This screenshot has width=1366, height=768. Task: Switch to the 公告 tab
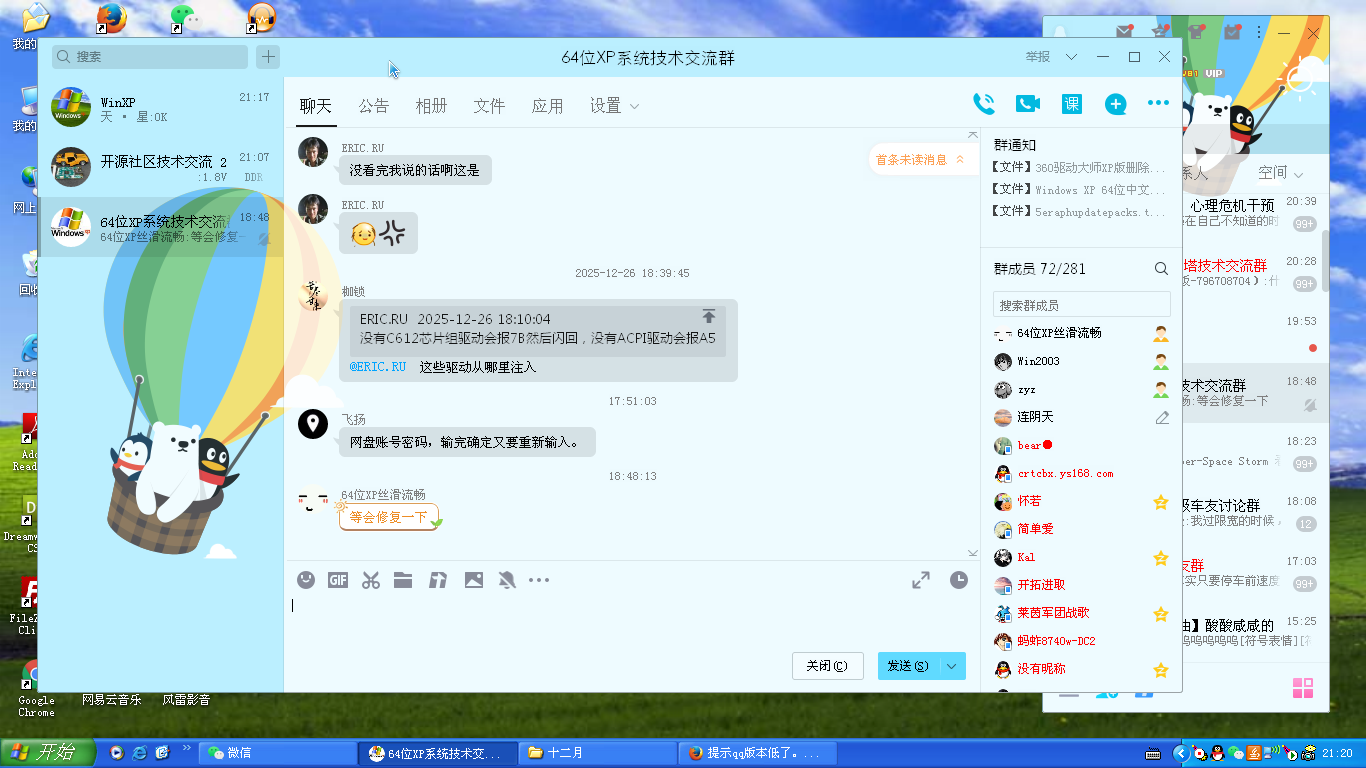pos(373,106)
